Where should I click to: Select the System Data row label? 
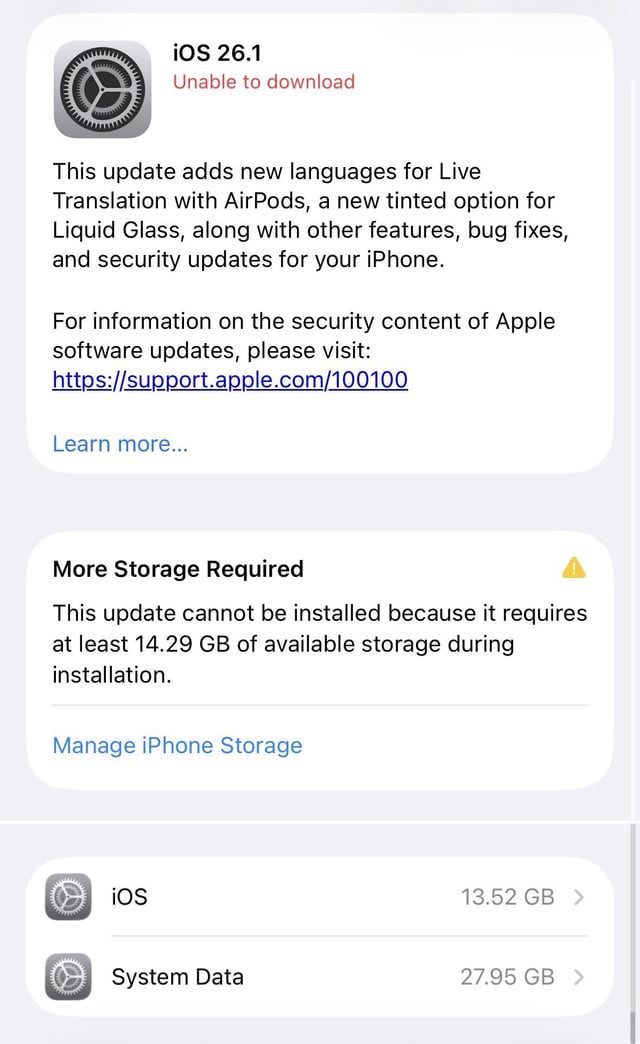(178, 977)
